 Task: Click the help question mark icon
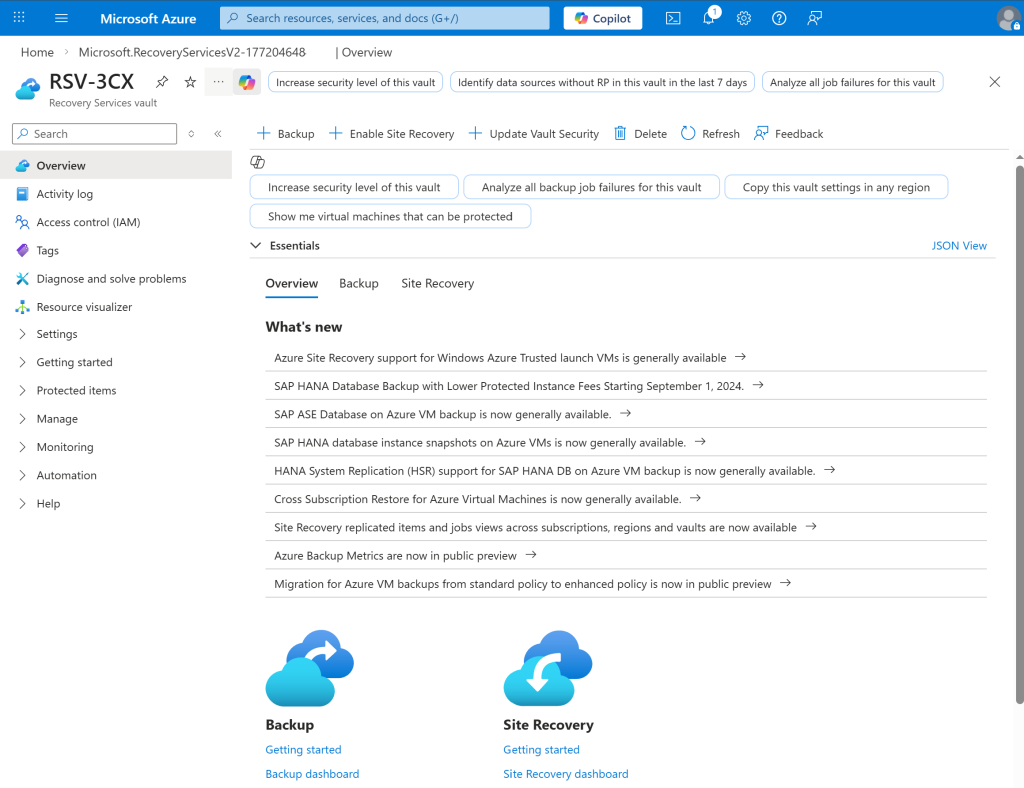point(779,18)
